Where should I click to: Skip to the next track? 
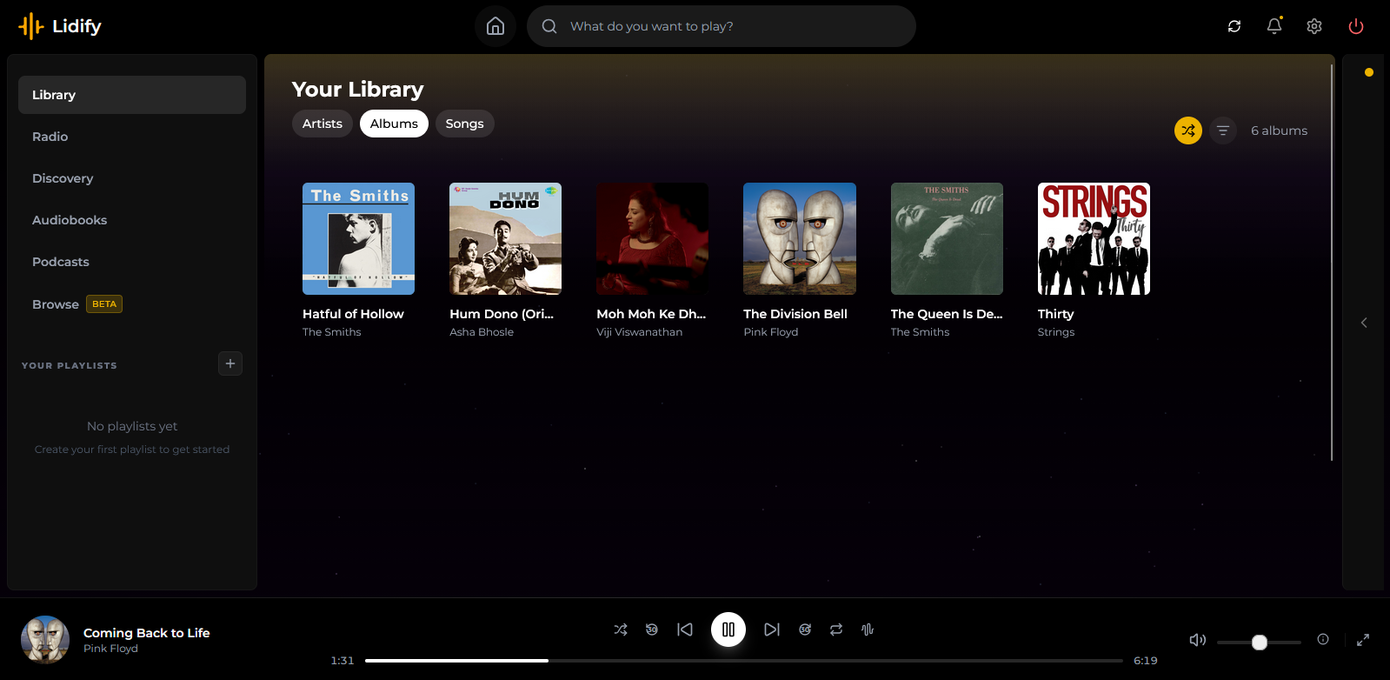pos(771,630)
